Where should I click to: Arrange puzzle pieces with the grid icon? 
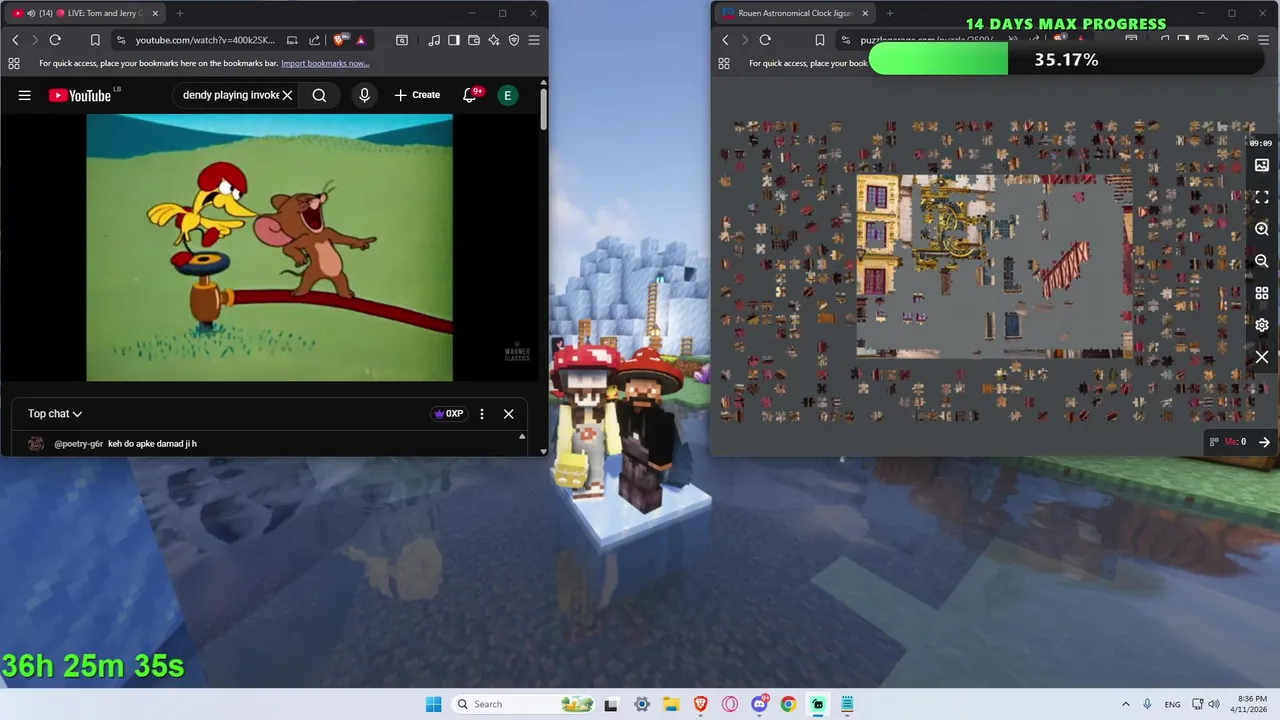(1262, 293)
